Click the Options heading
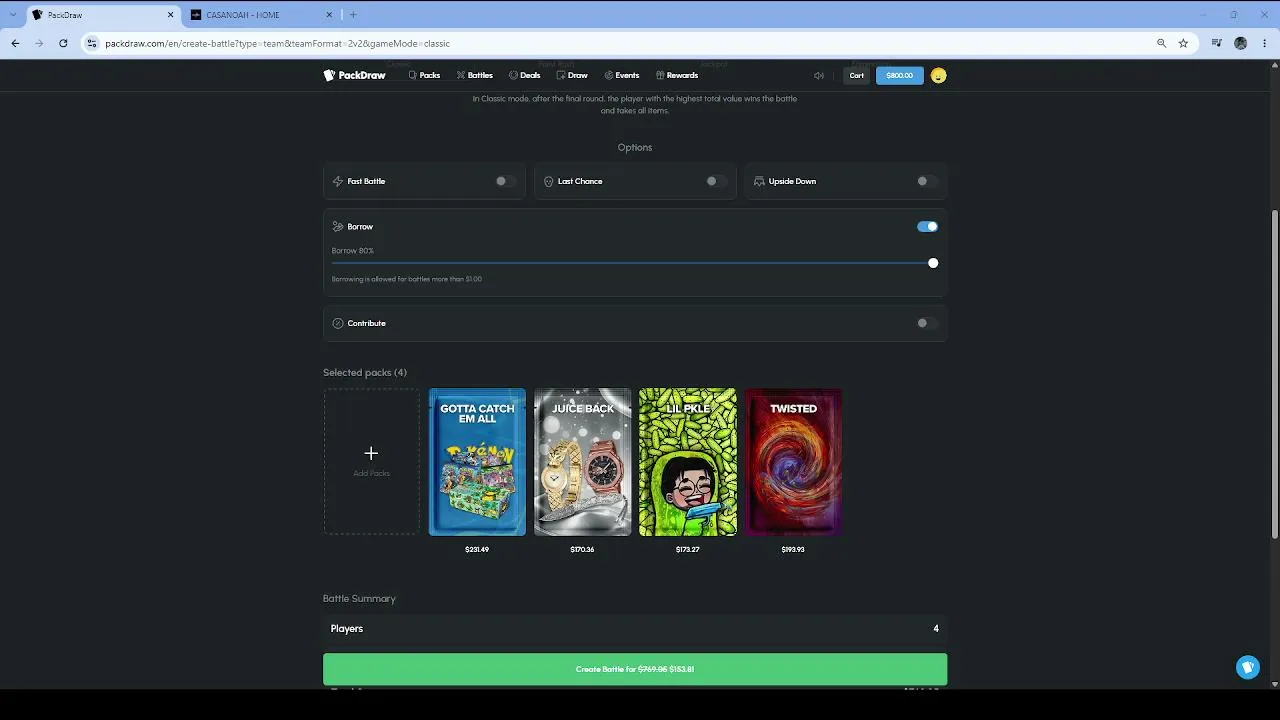 (x=635, y=147)
